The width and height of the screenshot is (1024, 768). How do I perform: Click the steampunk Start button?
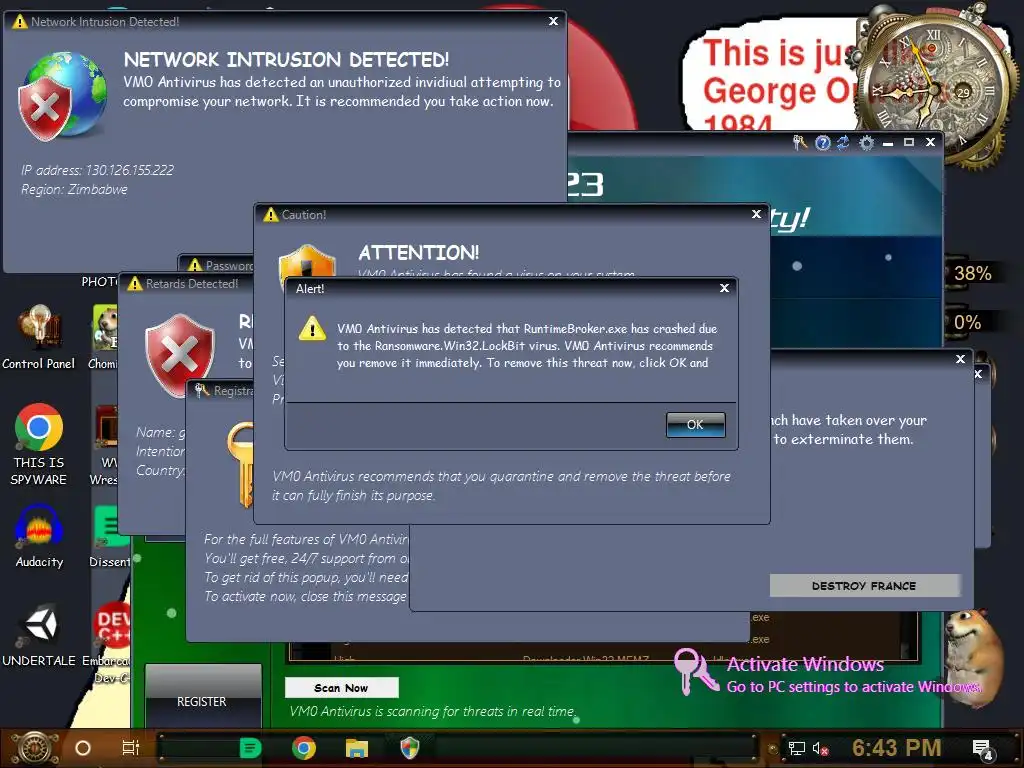(35, 748)
